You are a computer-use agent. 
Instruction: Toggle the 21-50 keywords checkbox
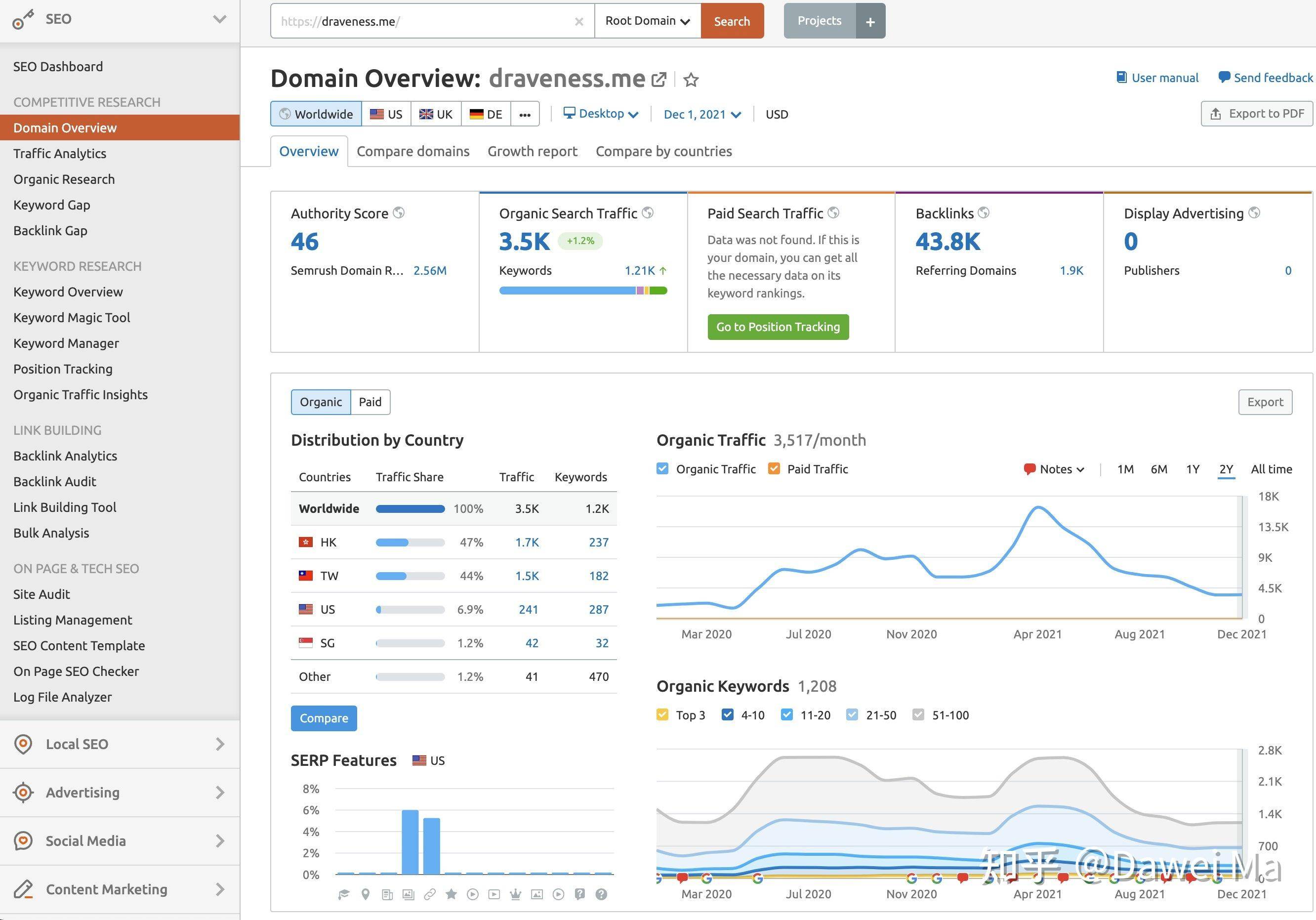click(x=852, y=714)
